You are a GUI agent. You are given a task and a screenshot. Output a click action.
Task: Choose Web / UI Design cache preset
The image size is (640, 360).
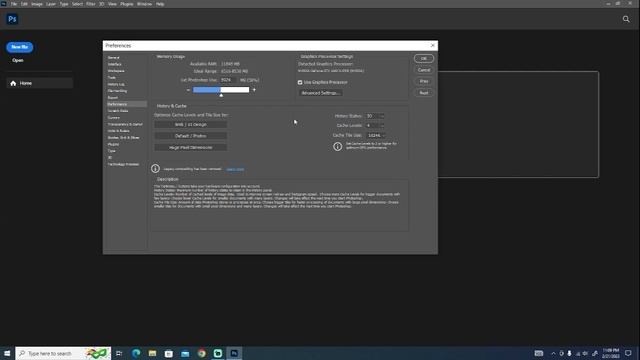pyautogui.click(x=191, y=124)
